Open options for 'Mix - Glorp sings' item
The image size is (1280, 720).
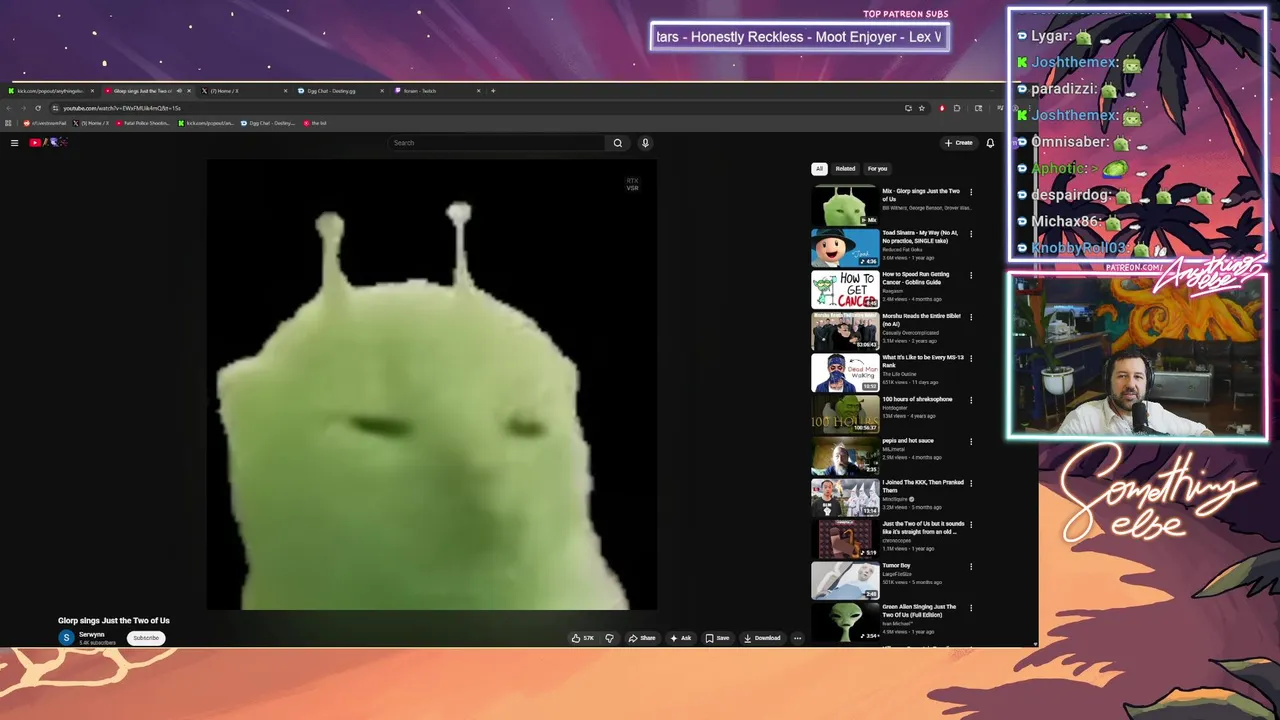click(971, 192)
